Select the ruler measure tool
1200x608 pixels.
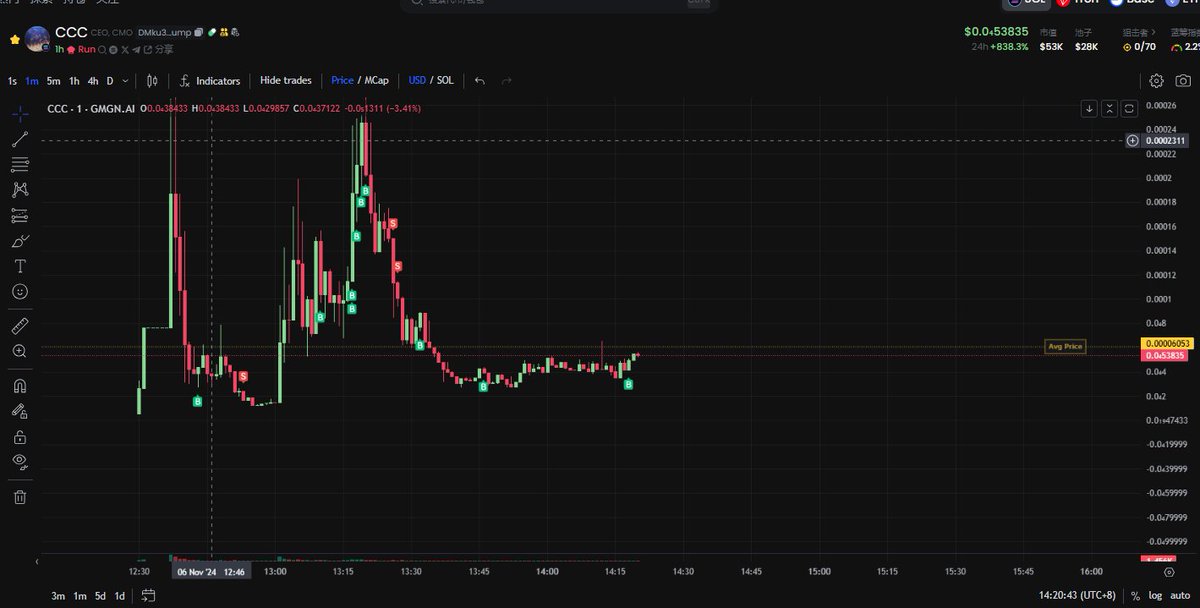click(x=20, y=326)
